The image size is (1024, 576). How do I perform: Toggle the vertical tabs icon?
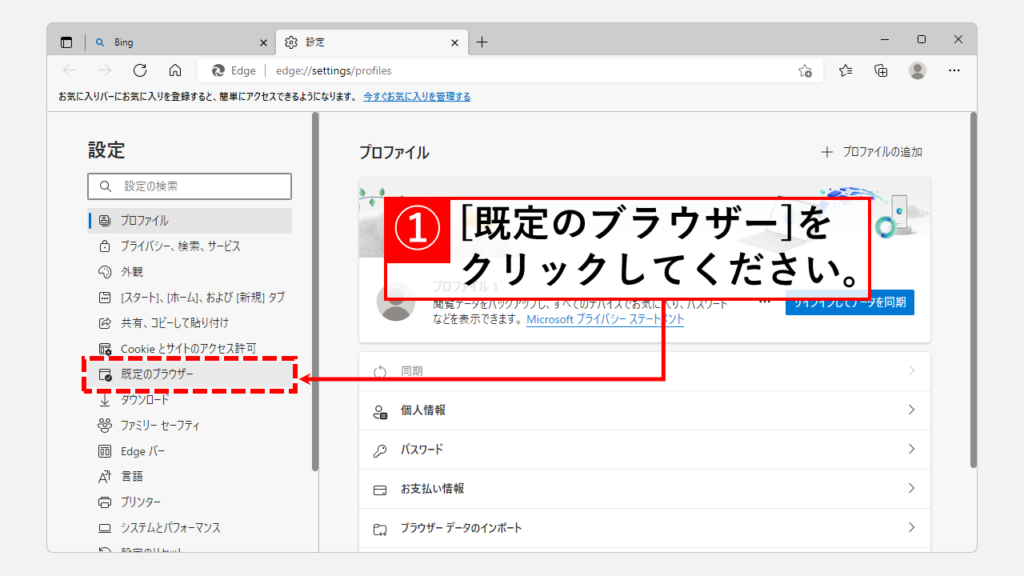coord(67,42)
